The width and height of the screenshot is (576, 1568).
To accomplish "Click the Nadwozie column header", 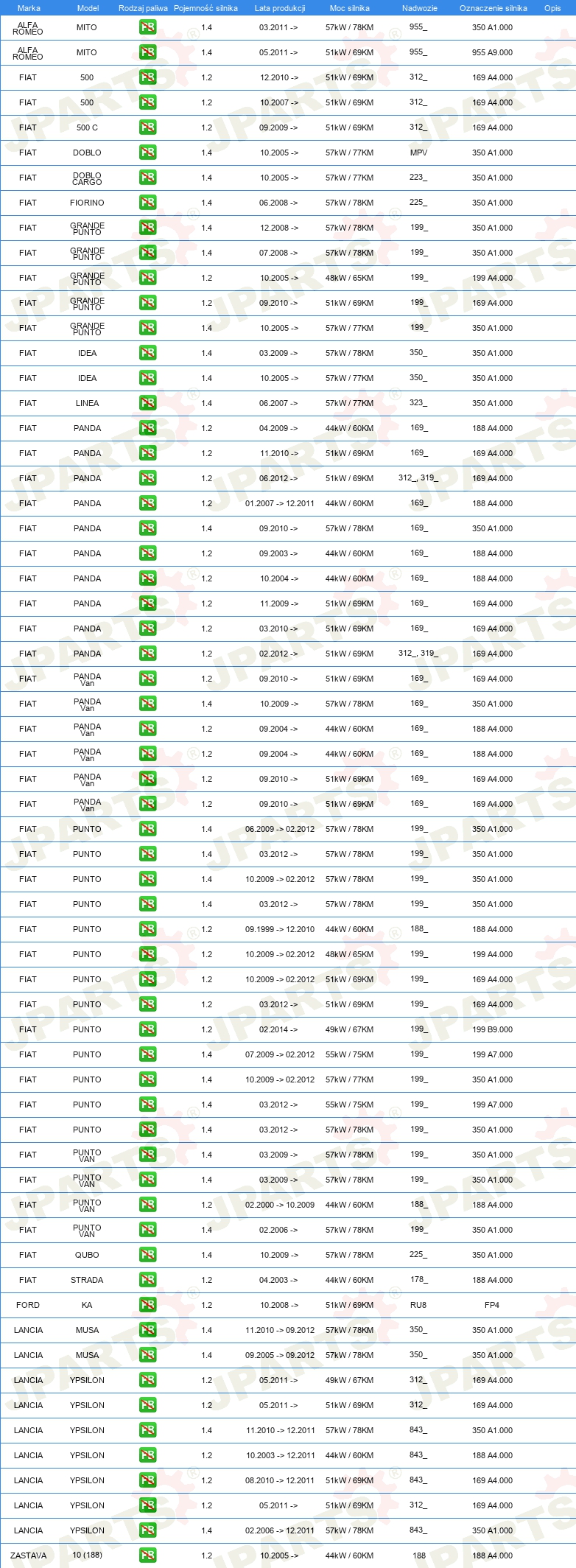I will click(x=420, y=8).
